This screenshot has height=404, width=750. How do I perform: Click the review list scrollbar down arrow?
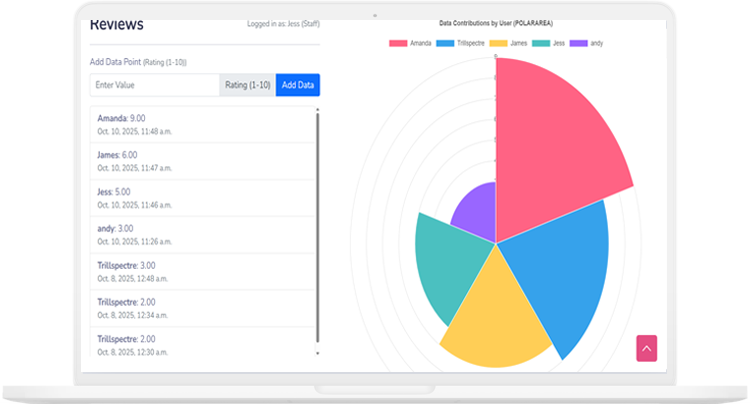tap(318, 353)
